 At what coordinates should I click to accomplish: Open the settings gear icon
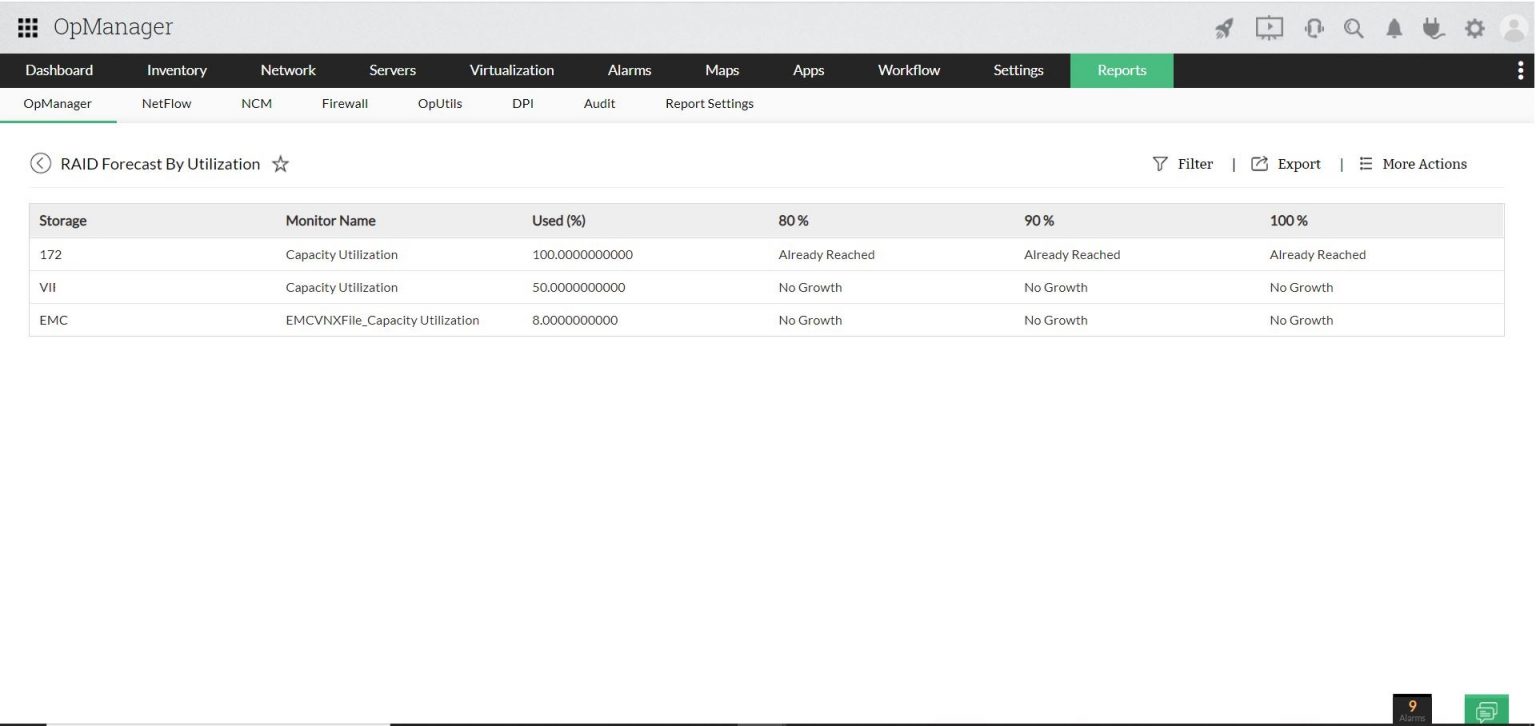tap(1475, 28)
